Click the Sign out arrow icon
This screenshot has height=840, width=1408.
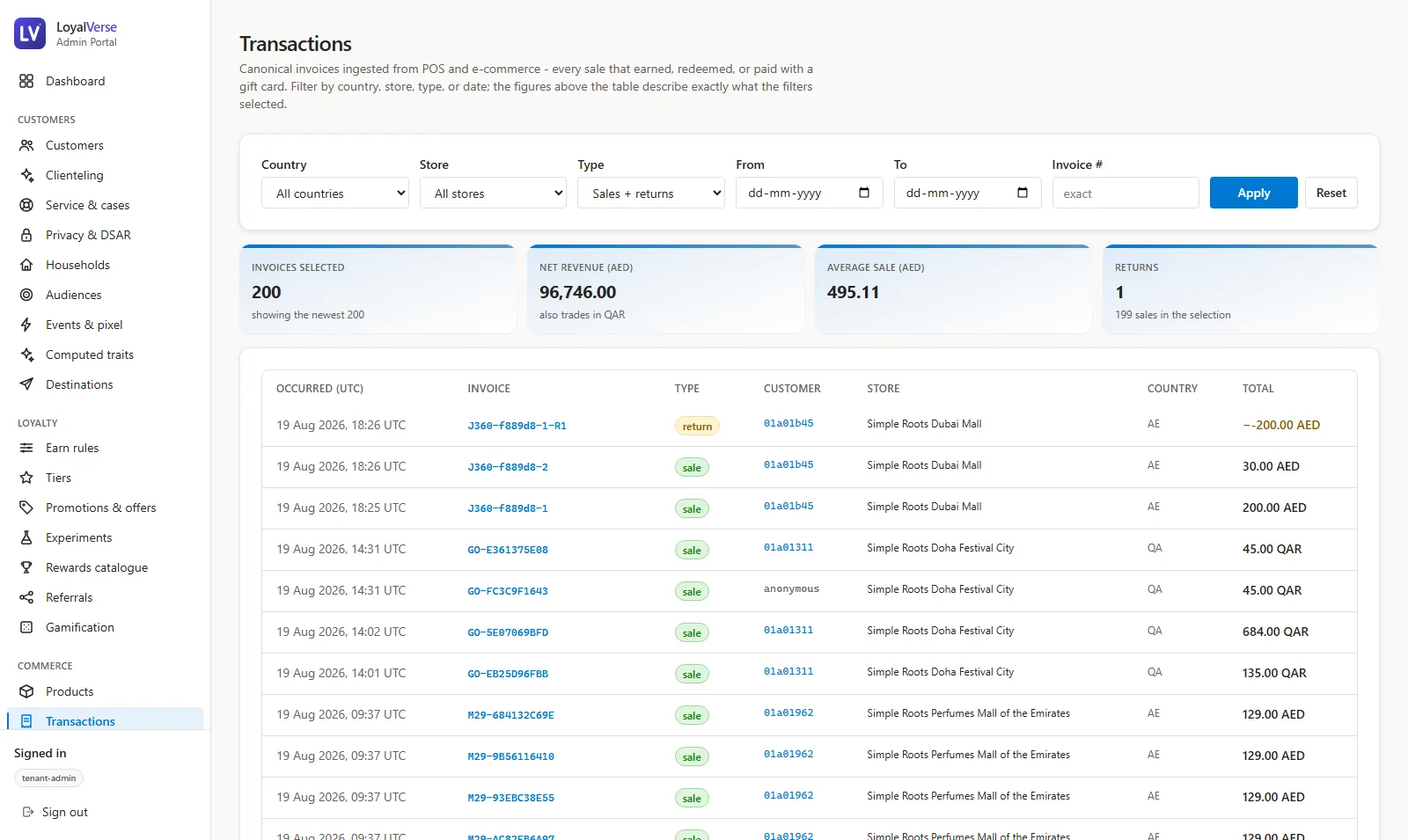pyautogui.click(x=27, y=812)
